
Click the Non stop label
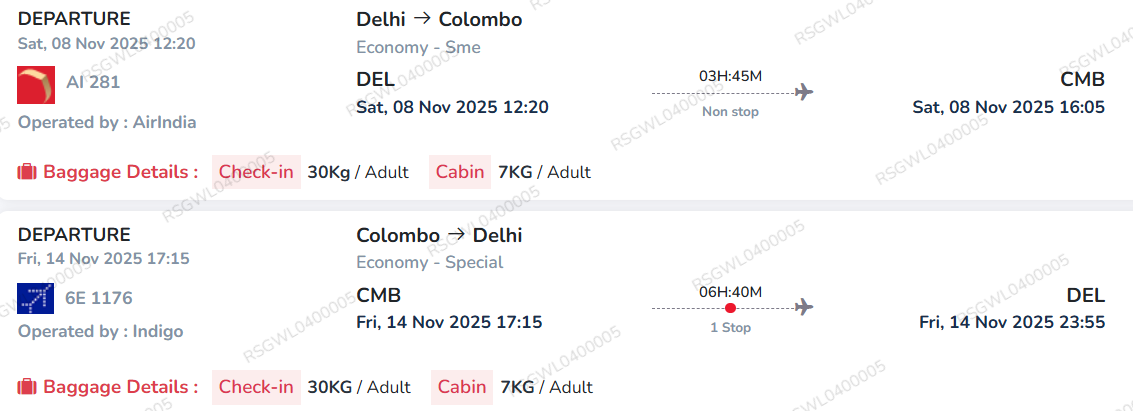730,112
